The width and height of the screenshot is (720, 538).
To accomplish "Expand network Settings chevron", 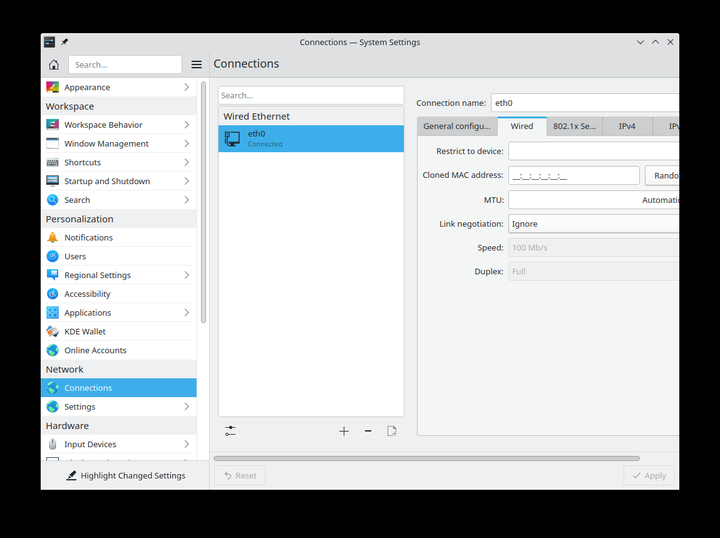I will (x=186, y=407).
